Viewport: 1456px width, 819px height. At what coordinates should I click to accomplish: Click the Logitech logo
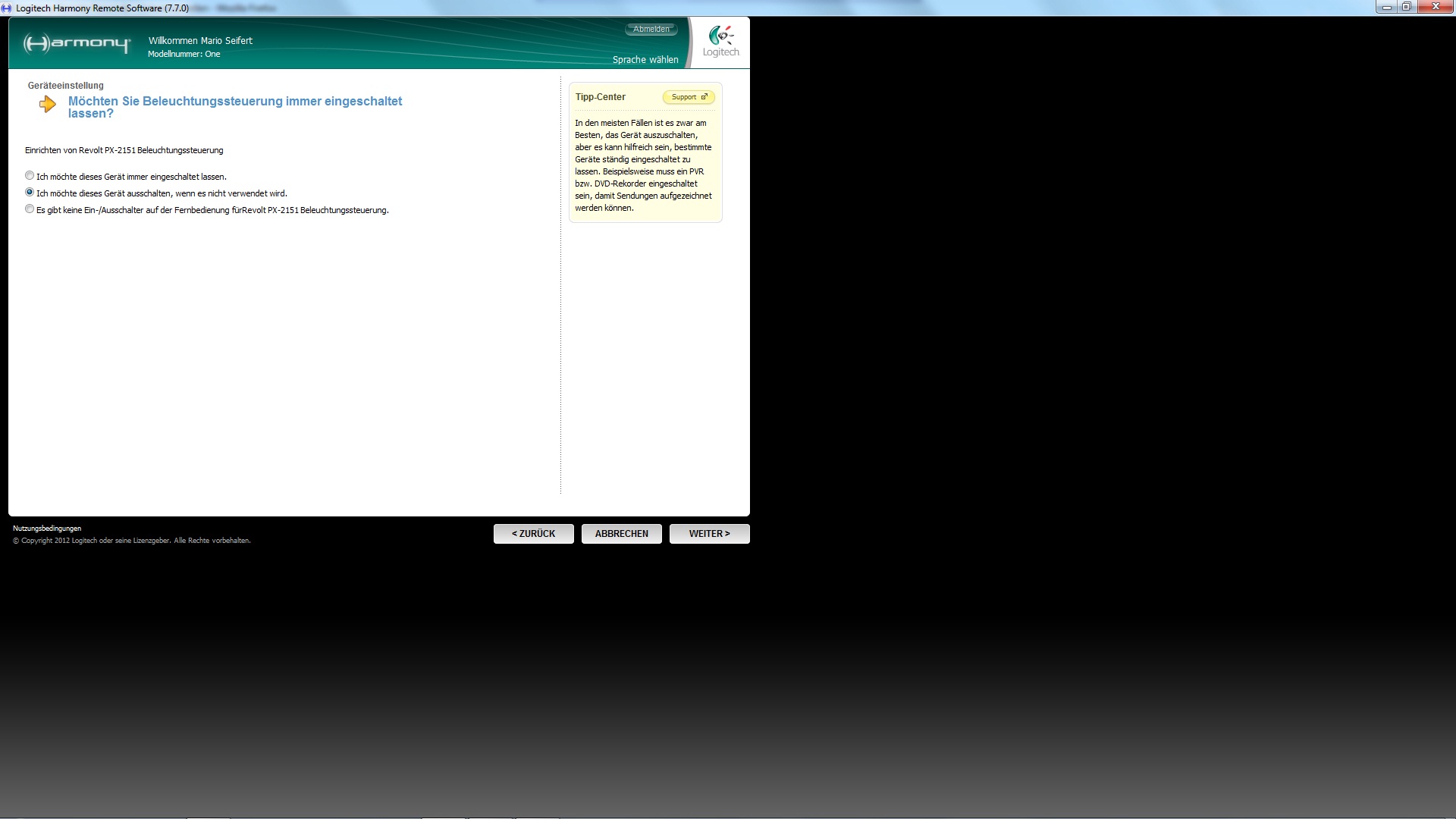tap(720, 42)
